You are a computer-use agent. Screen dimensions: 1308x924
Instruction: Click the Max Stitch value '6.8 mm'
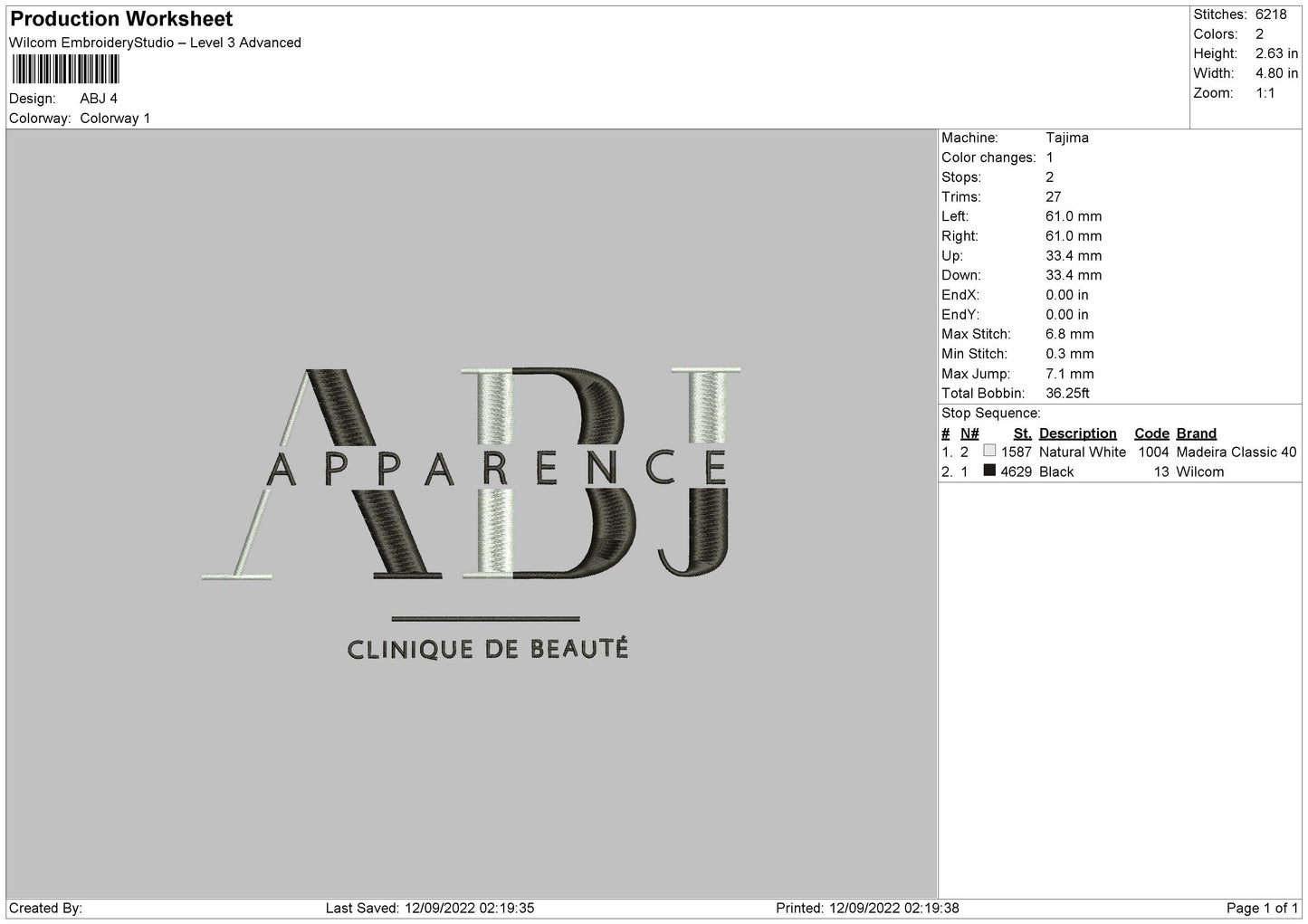tap(1070, 334)
